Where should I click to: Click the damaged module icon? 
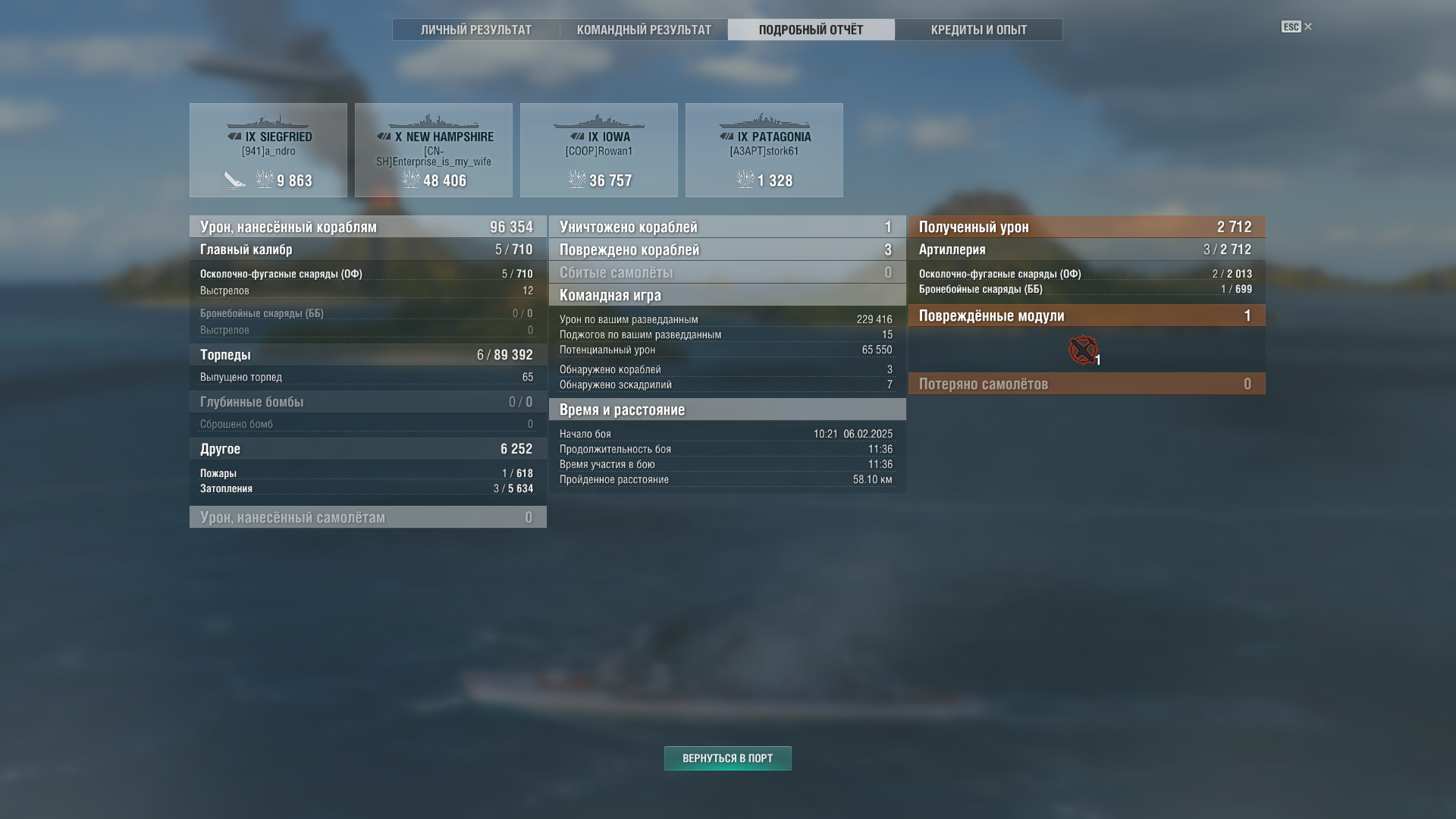pos(1083,350)
